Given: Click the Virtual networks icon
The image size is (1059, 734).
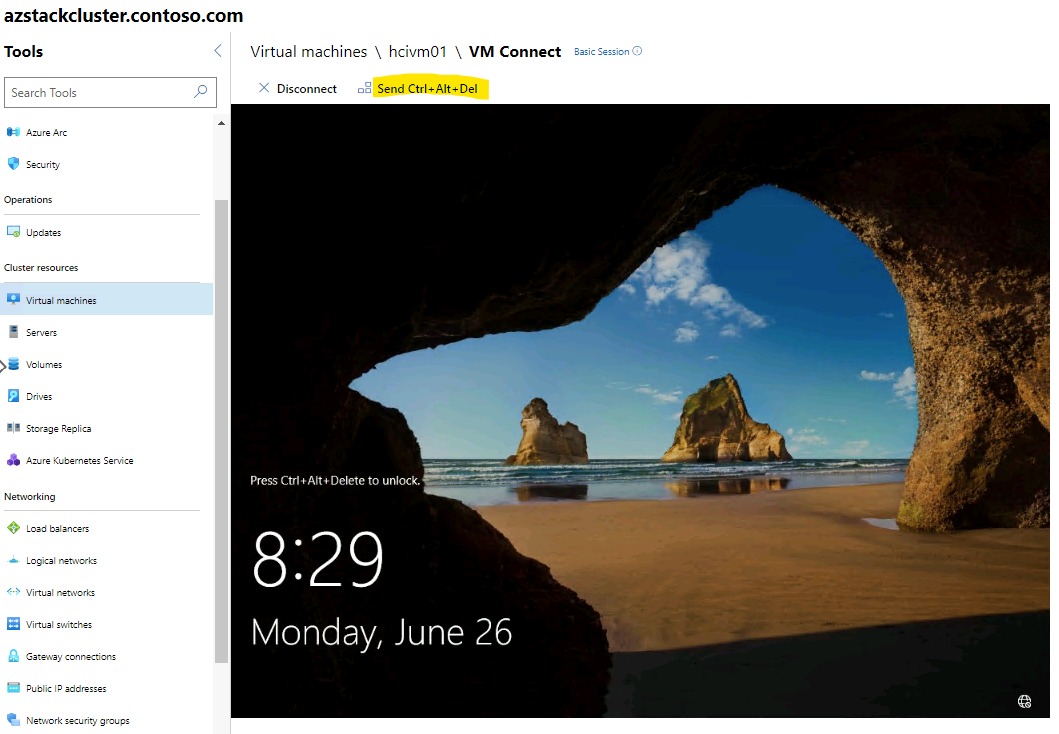Looking at the screenshot, I should tap(13, 592).
